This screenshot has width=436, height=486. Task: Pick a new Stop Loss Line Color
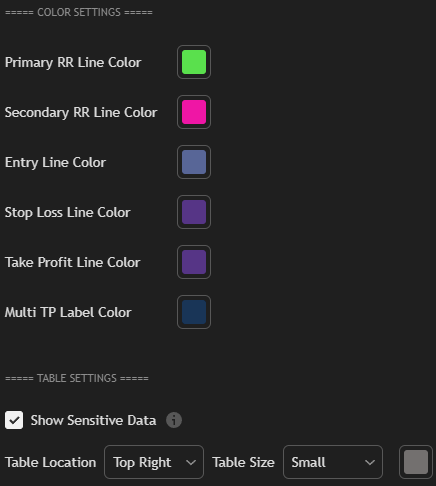point(194,212)
